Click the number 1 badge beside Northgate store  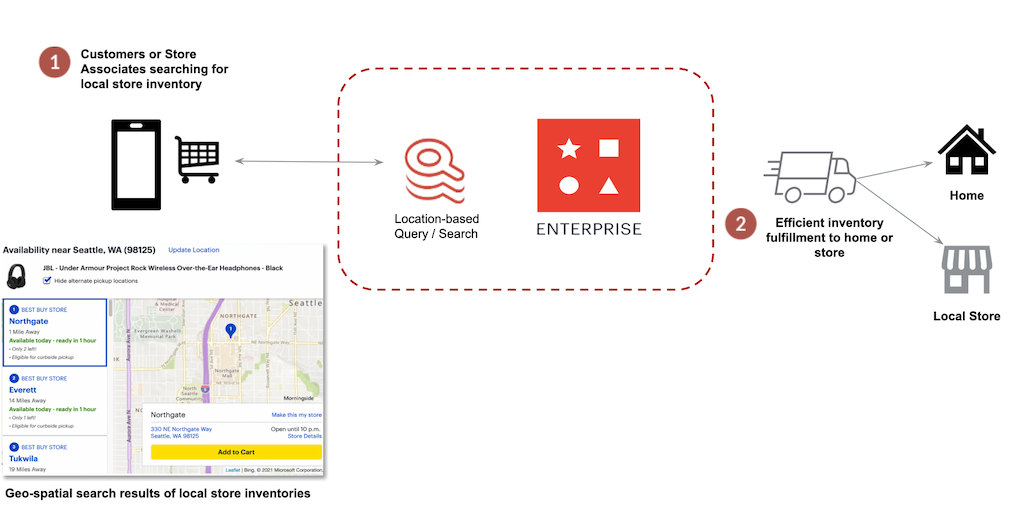(x=14, y=310)
